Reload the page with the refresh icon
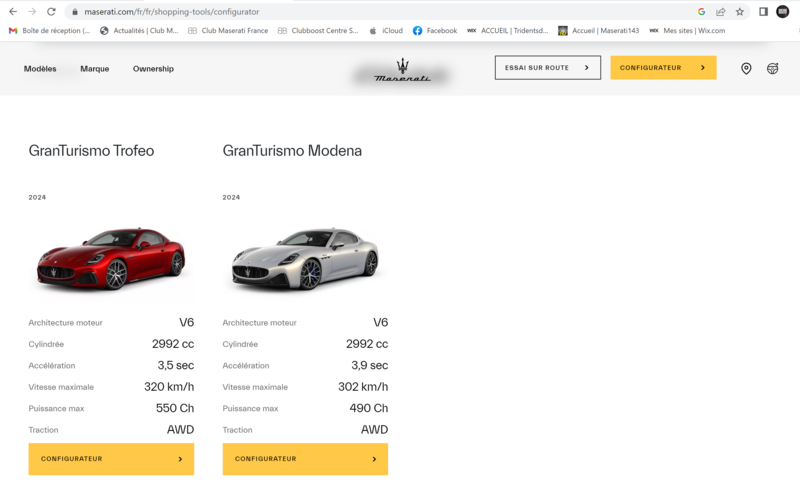The image size is (800, 483). (51, 11)
